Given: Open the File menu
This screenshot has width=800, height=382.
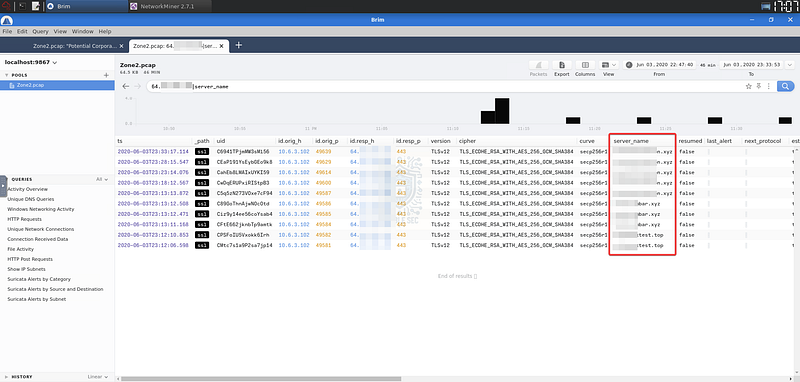Looking at the screenshot, I should coord(8,31).
